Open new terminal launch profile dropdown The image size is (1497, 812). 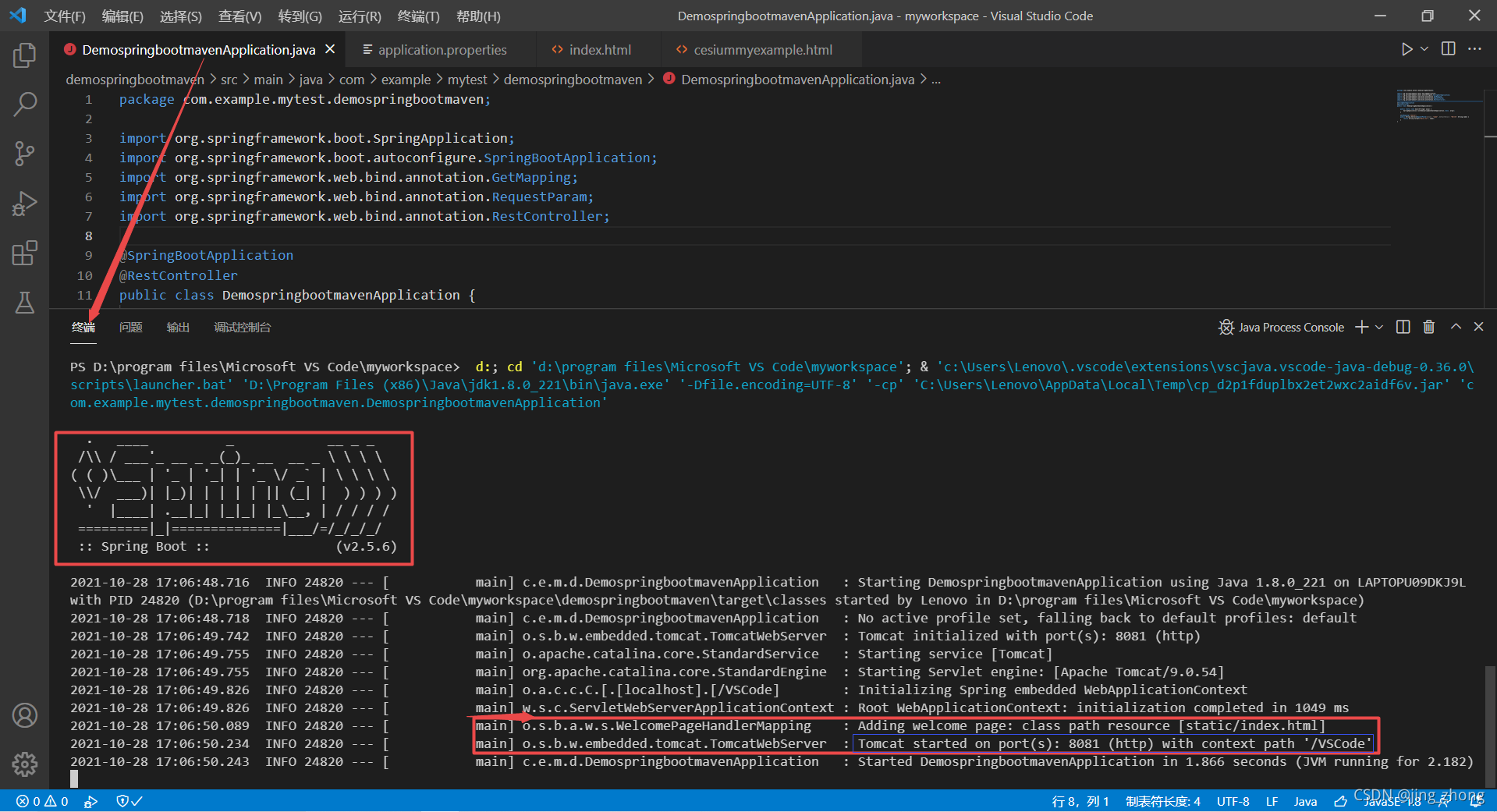[x=1379, y=327]
